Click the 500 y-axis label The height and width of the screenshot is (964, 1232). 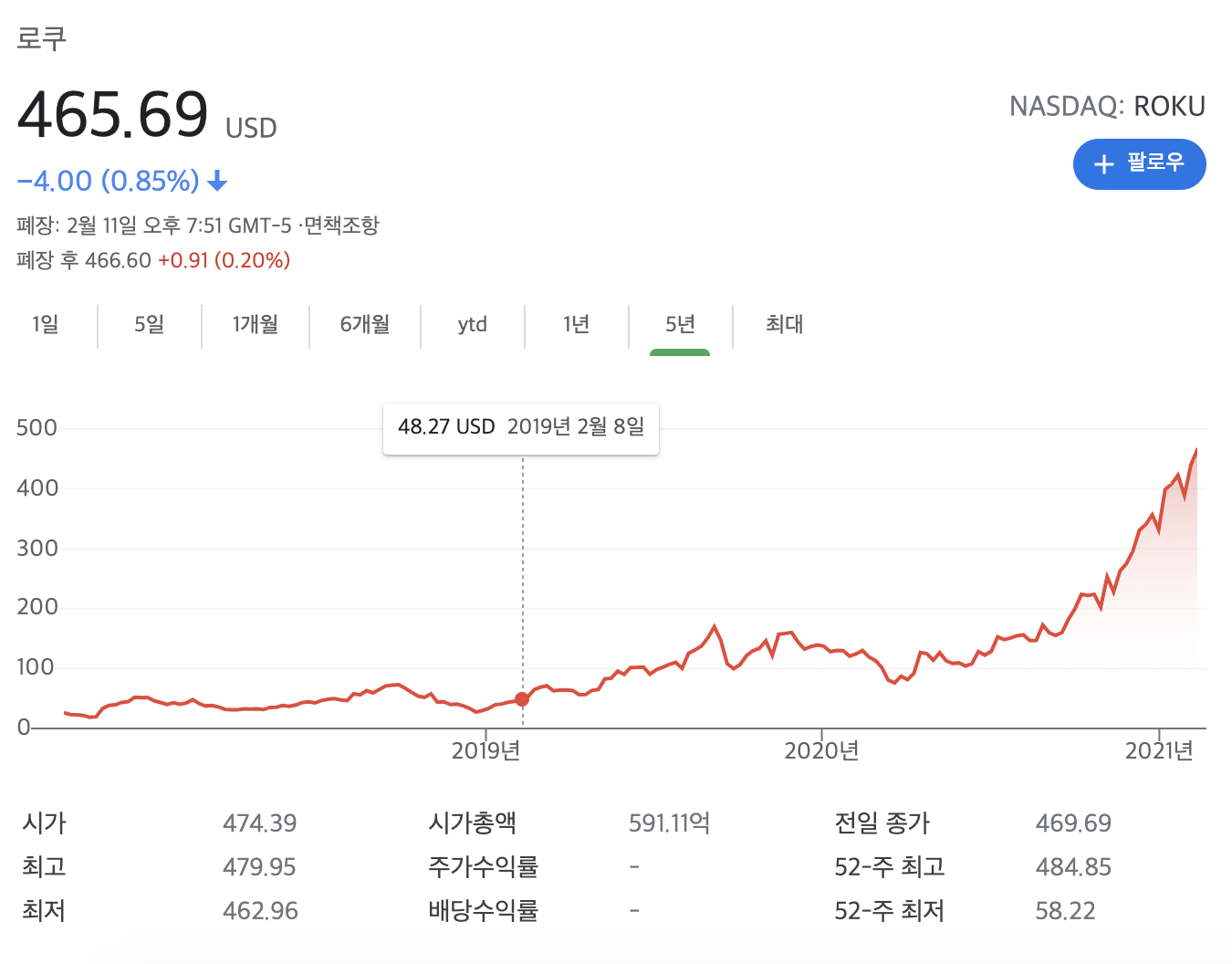point(37,428)
